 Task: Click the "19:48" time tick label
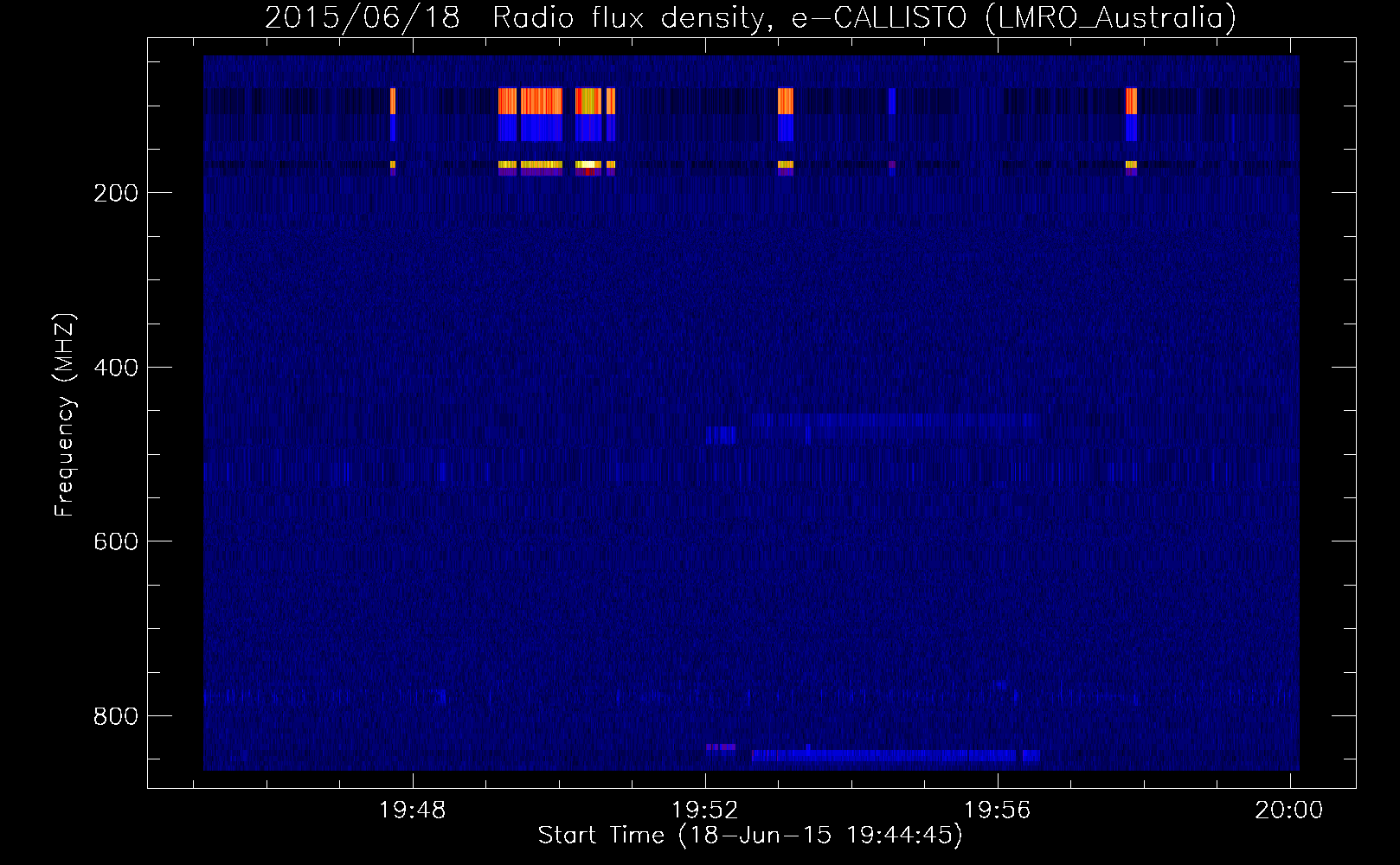(412, 810)
